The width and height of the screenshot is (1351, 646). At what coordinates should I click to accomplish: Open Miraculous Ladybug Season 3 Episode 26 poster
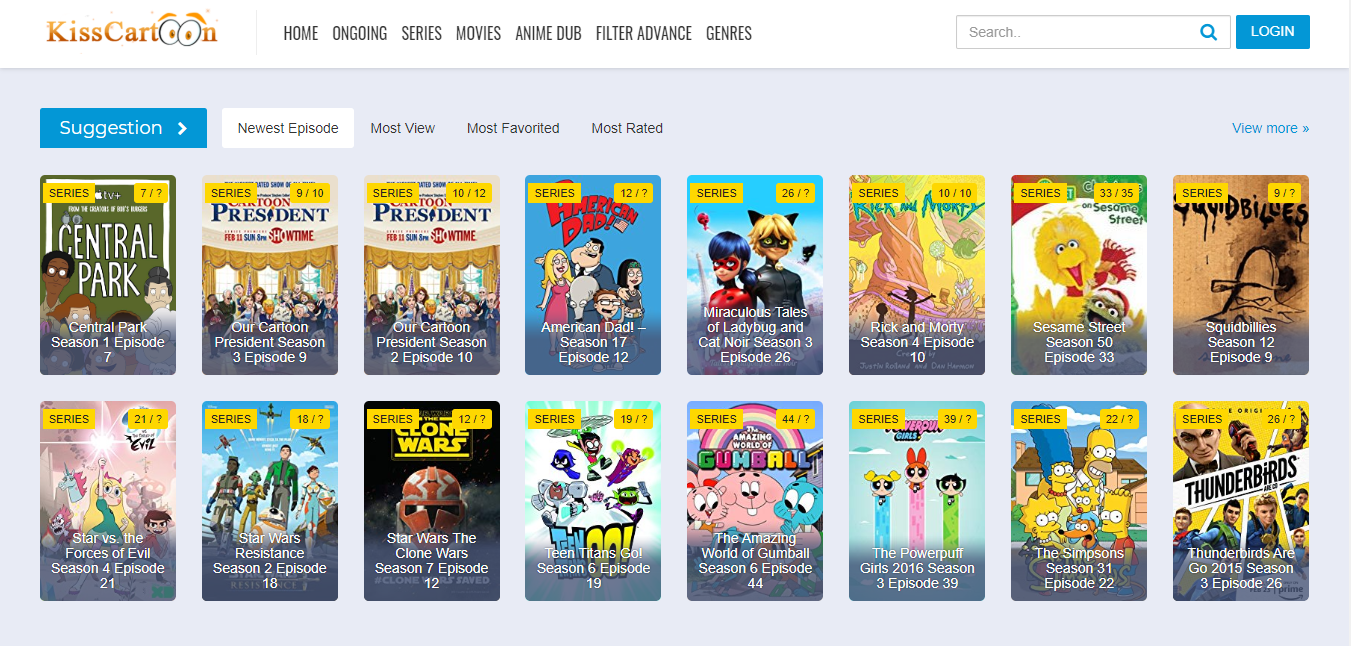click(755, 275)
